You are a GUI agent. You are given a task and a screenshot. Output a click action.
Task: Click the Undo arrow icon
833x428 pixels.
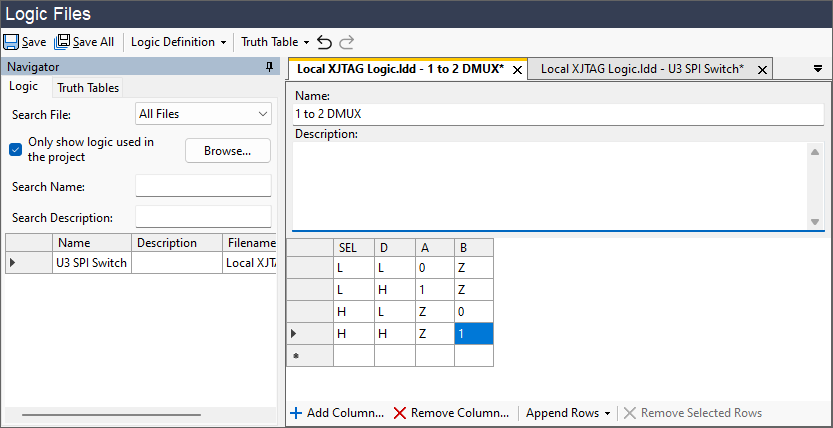[x=324, y=42]
